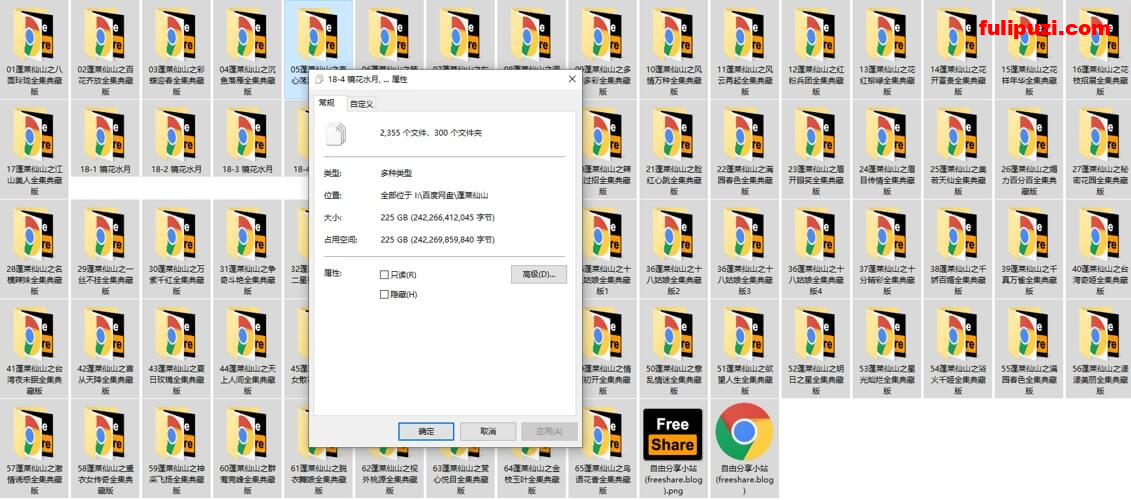Select folder 12蓬莱仙山之红粉兵团
Image resolution: width=1131 pixels, height=500 pixels.
click(815, 48)
